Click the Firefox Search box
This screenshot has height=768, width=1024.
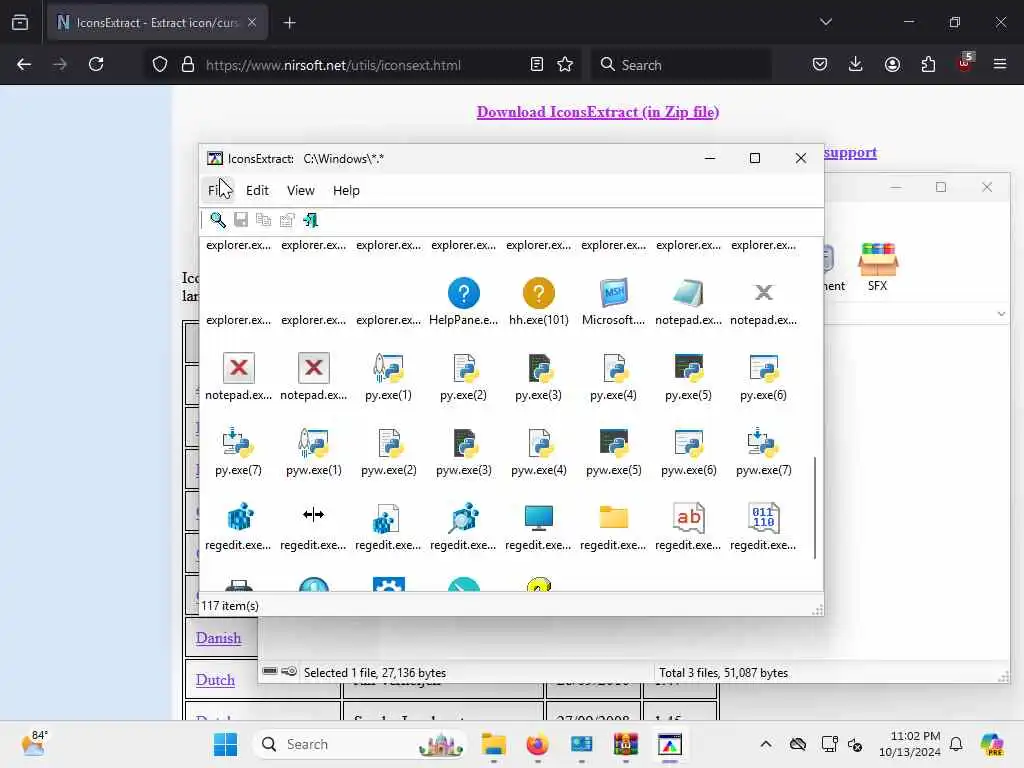681,65
